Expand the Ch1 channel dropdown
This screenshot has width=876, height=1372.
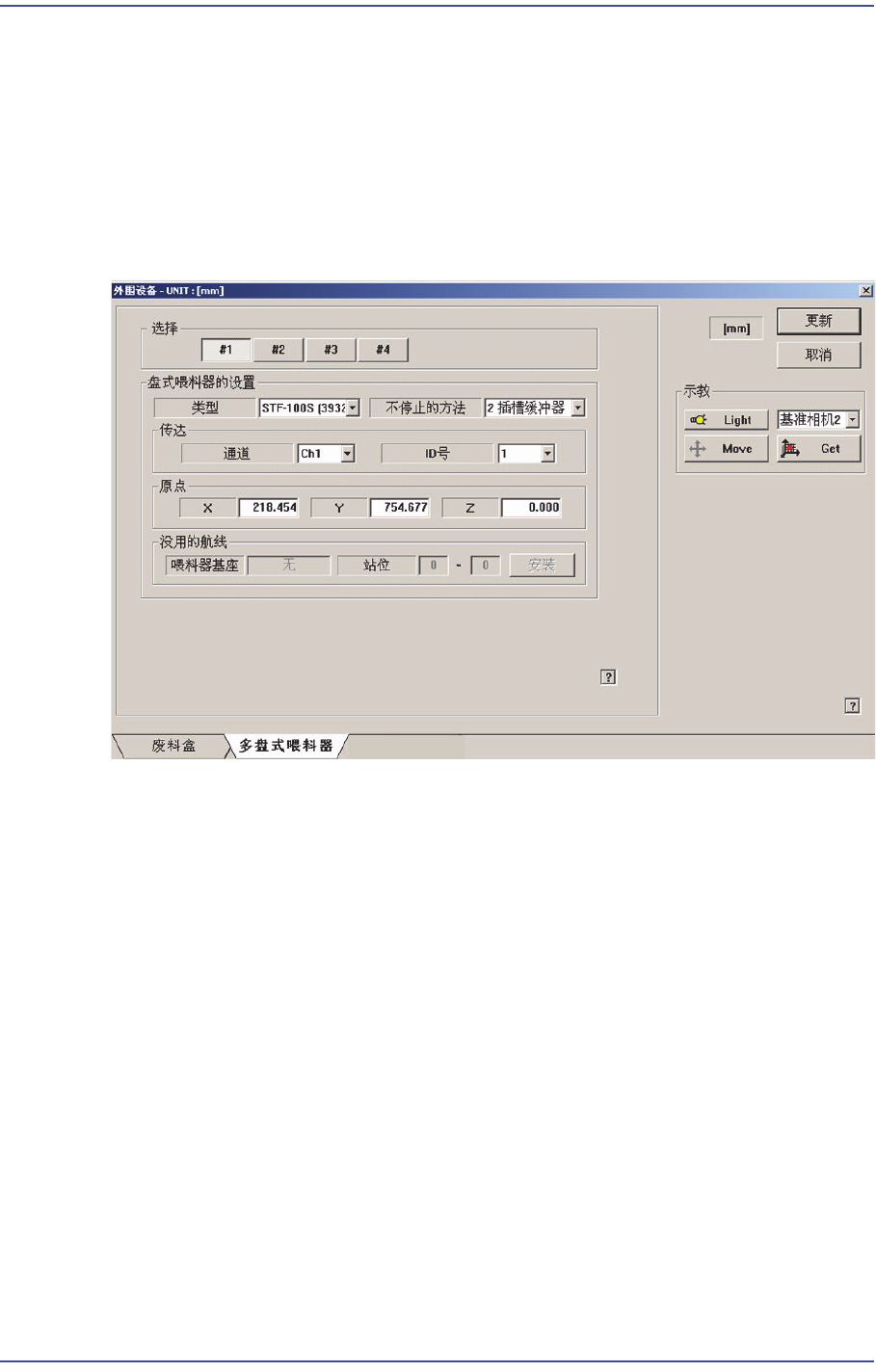point(327,453)
